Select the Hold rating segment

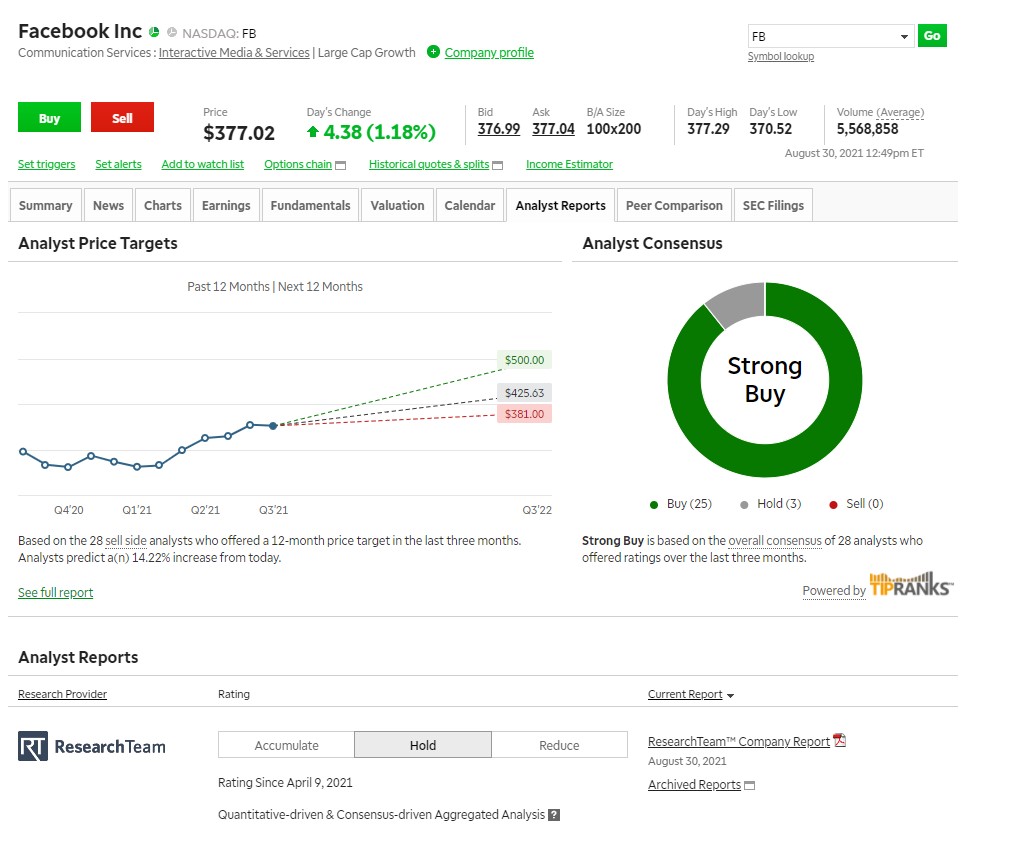point(423,745)
